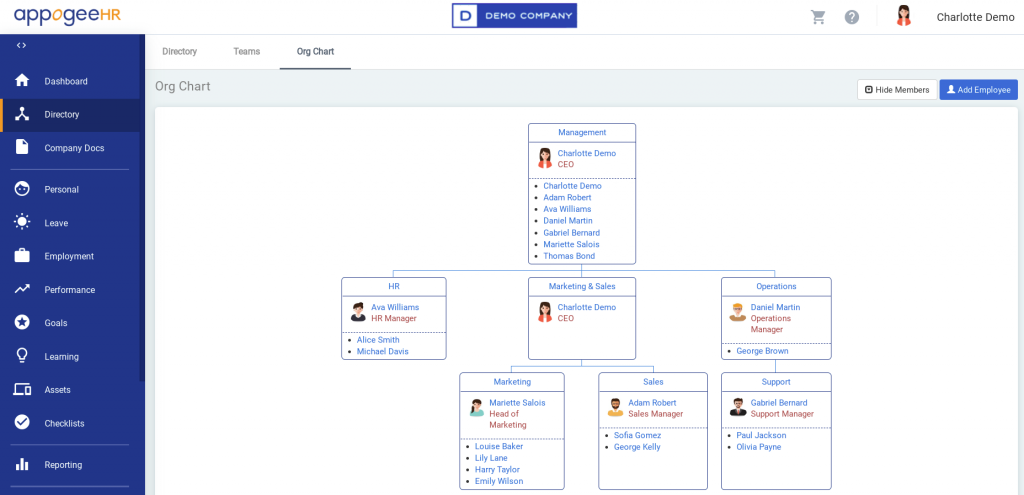Open Performance trend arrow icon
Screen dimensions: 1024x495
pyautogui.click(x=22, y=290)
